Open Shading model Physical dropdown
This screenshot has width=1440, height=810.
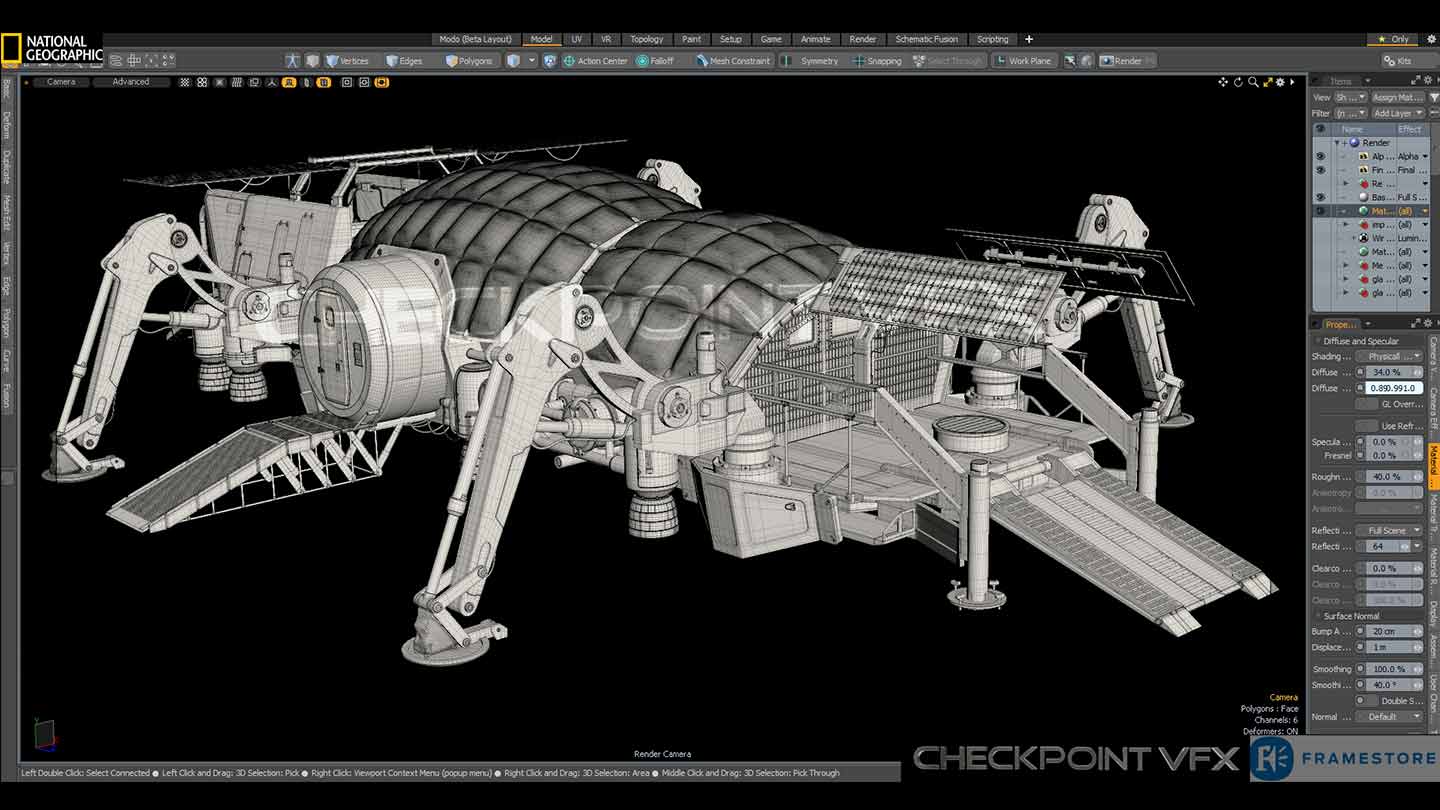1389,356
